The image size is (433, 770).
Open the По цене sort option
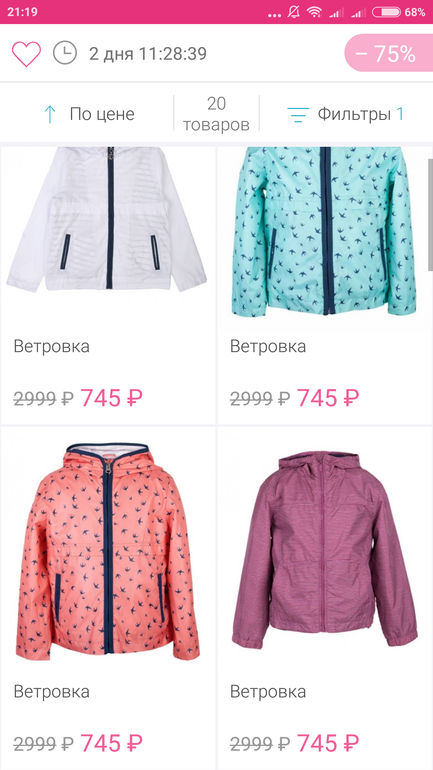(x=102, y=114)
